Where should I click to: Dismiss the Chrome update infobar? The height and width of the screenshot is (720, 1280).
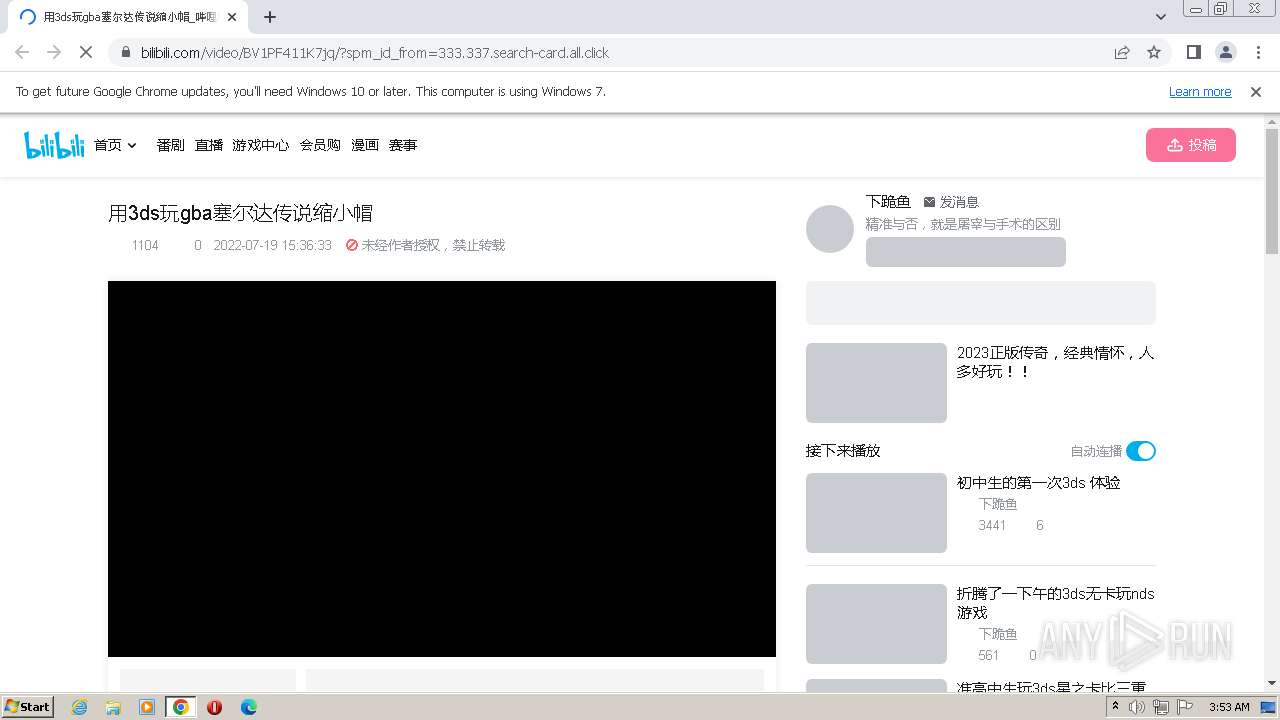coord(1256,92)
